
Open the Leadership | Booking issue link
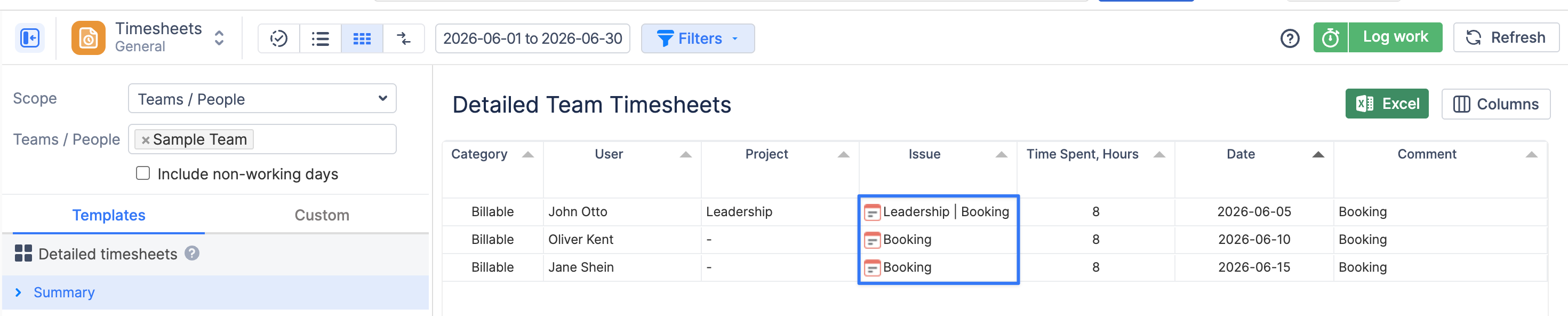point(946,212)
